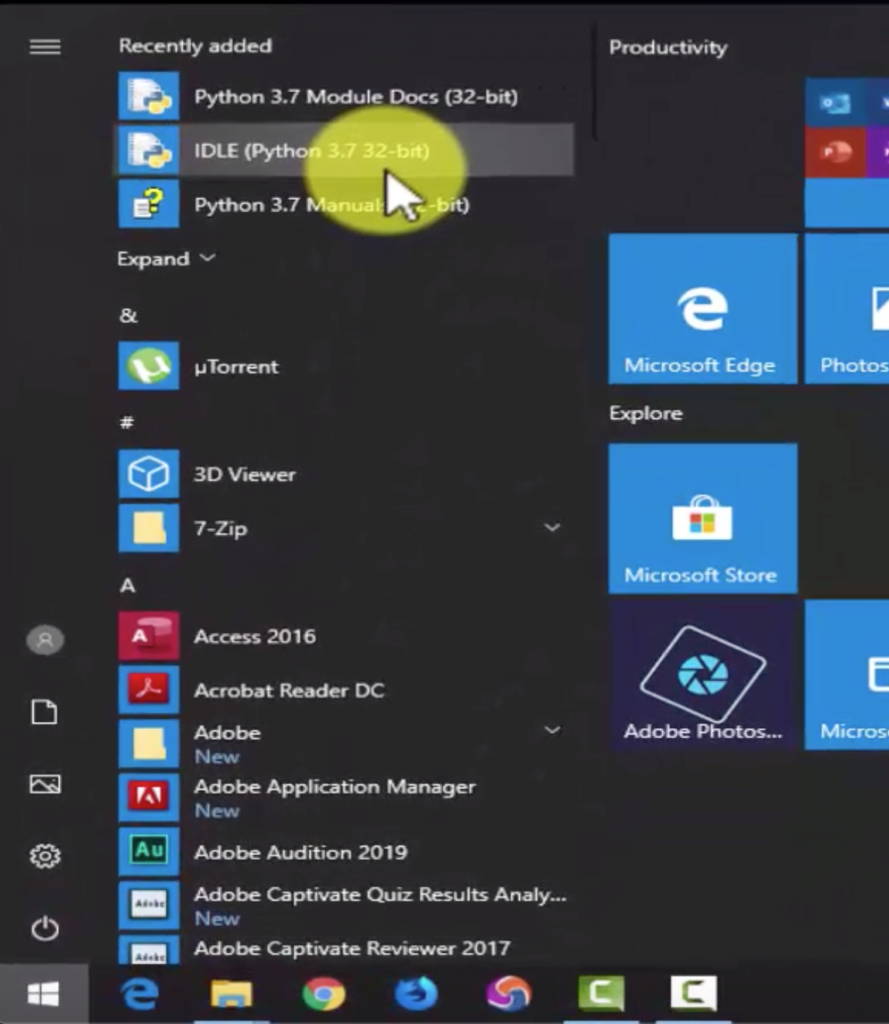Open File Explorer from the taskbar
The image size is (889, 1024).
pyautogui.click(x=231, y=994)
